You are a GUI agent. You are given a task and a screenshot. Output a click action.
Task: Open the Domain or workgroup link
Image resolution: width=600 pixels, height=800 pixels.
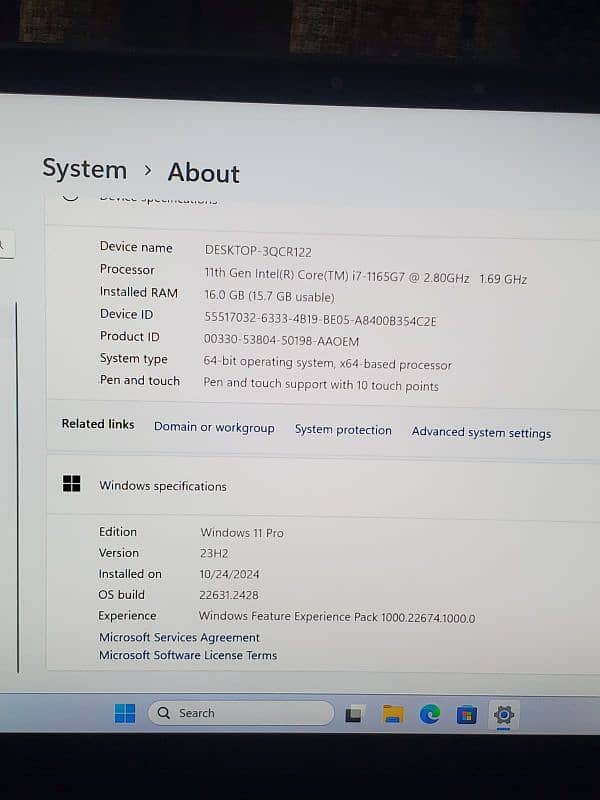click(x=214, y=427)
